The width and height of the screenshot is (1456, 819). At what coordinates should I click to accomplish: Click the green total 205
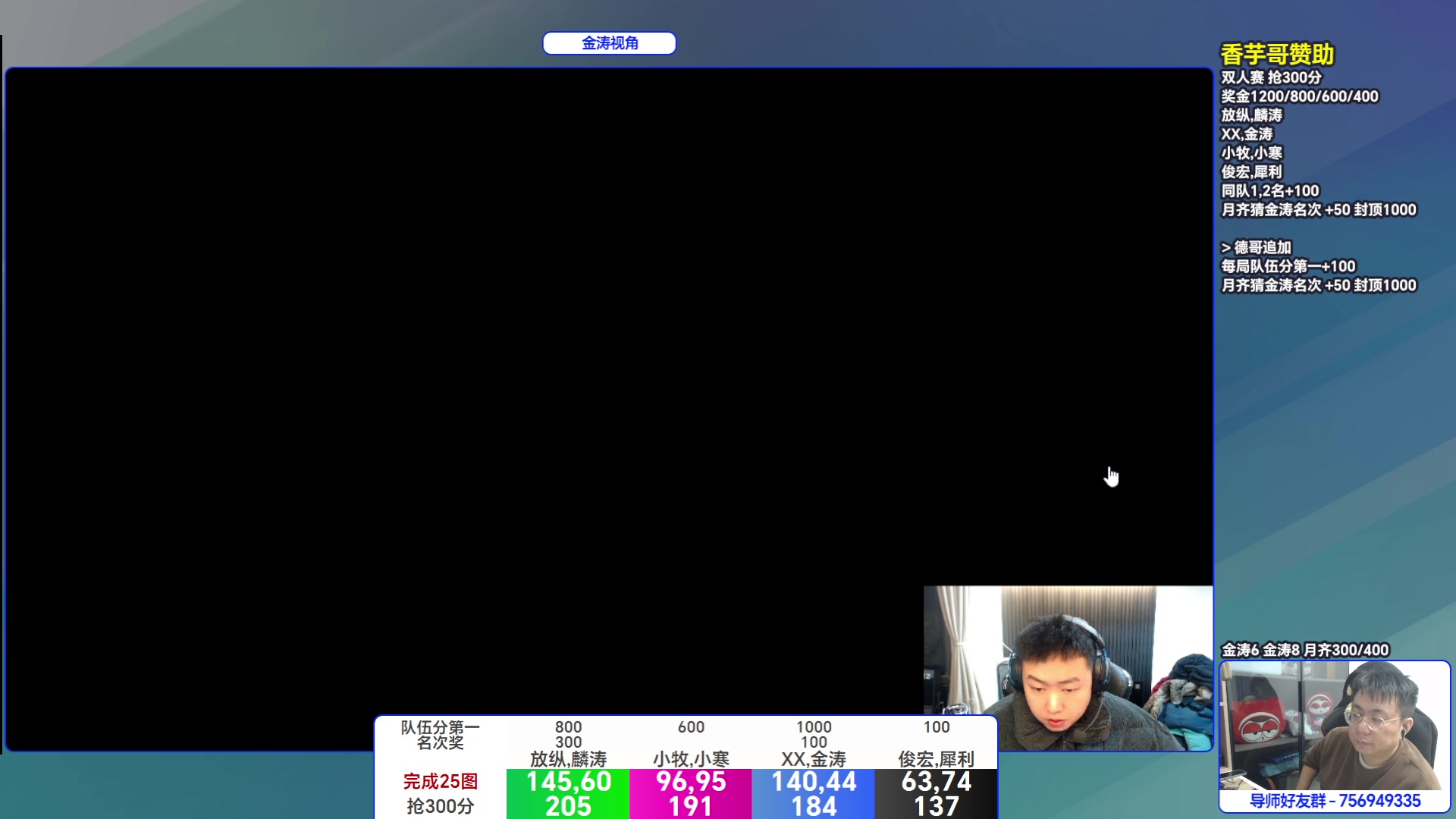tap(568, 806)
